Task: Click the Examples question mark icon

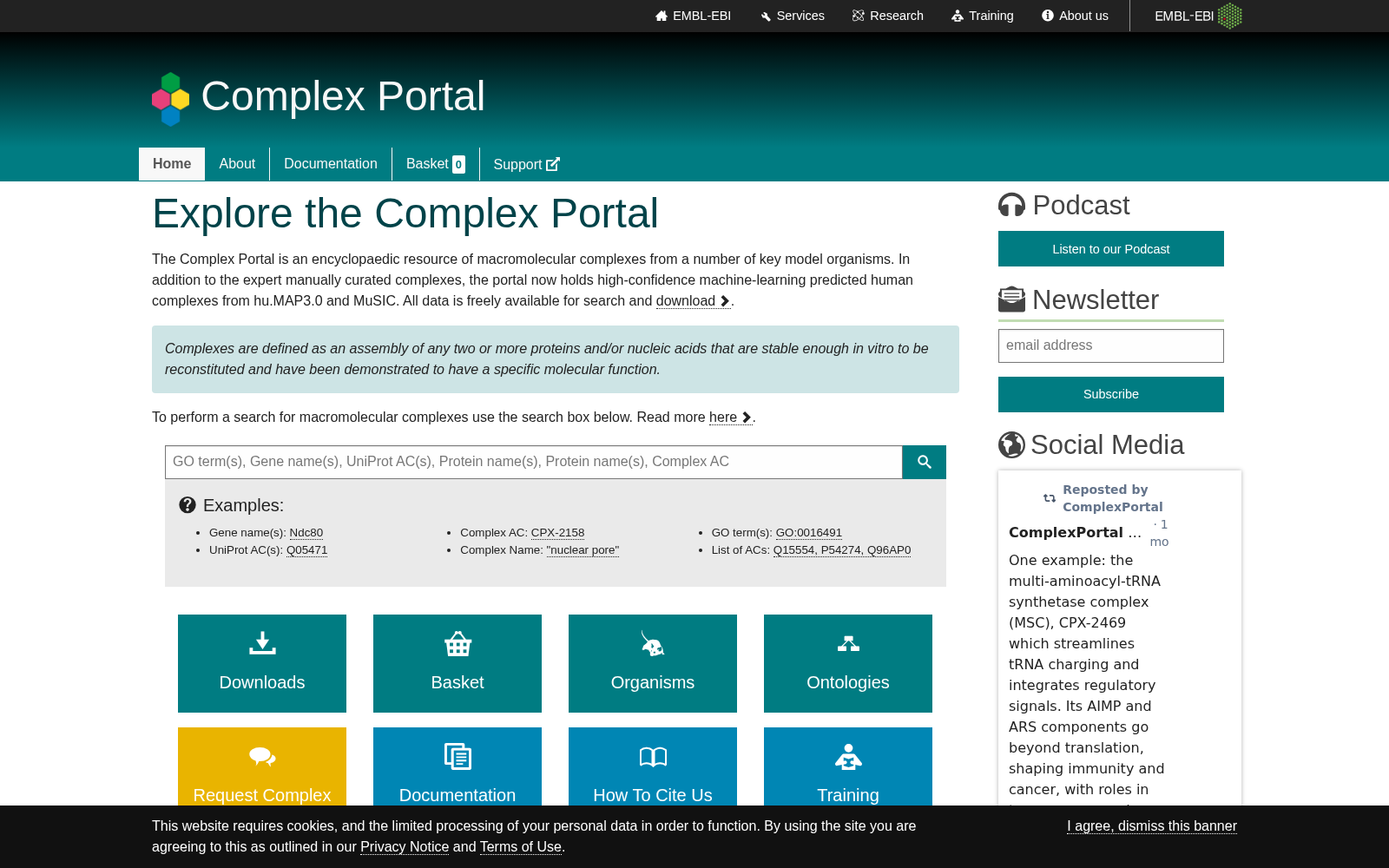Action: pos(188,505)
